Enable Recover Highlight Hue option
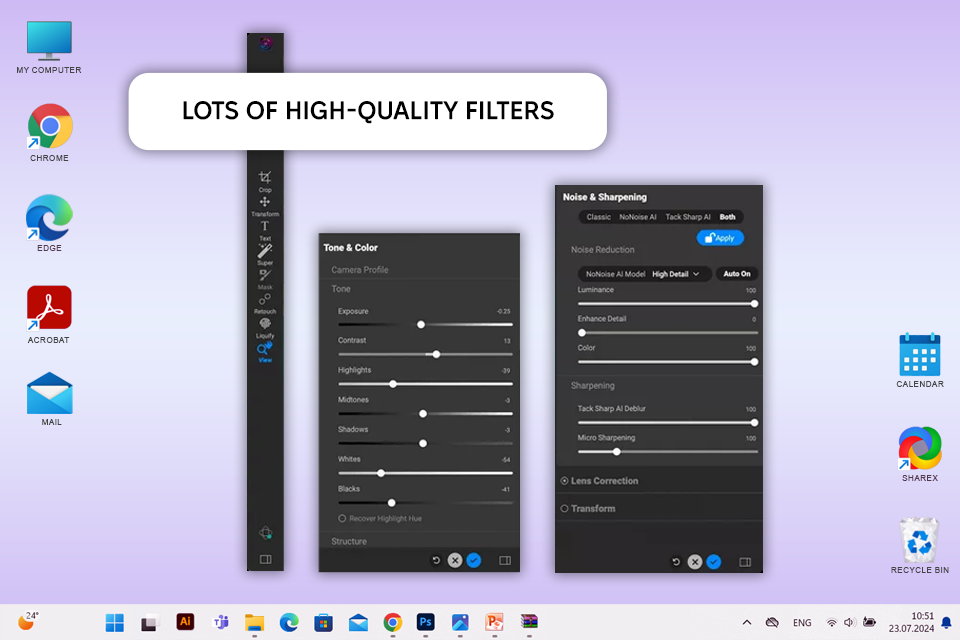Viewport: 960px width, 640px height. coord(342,518)
